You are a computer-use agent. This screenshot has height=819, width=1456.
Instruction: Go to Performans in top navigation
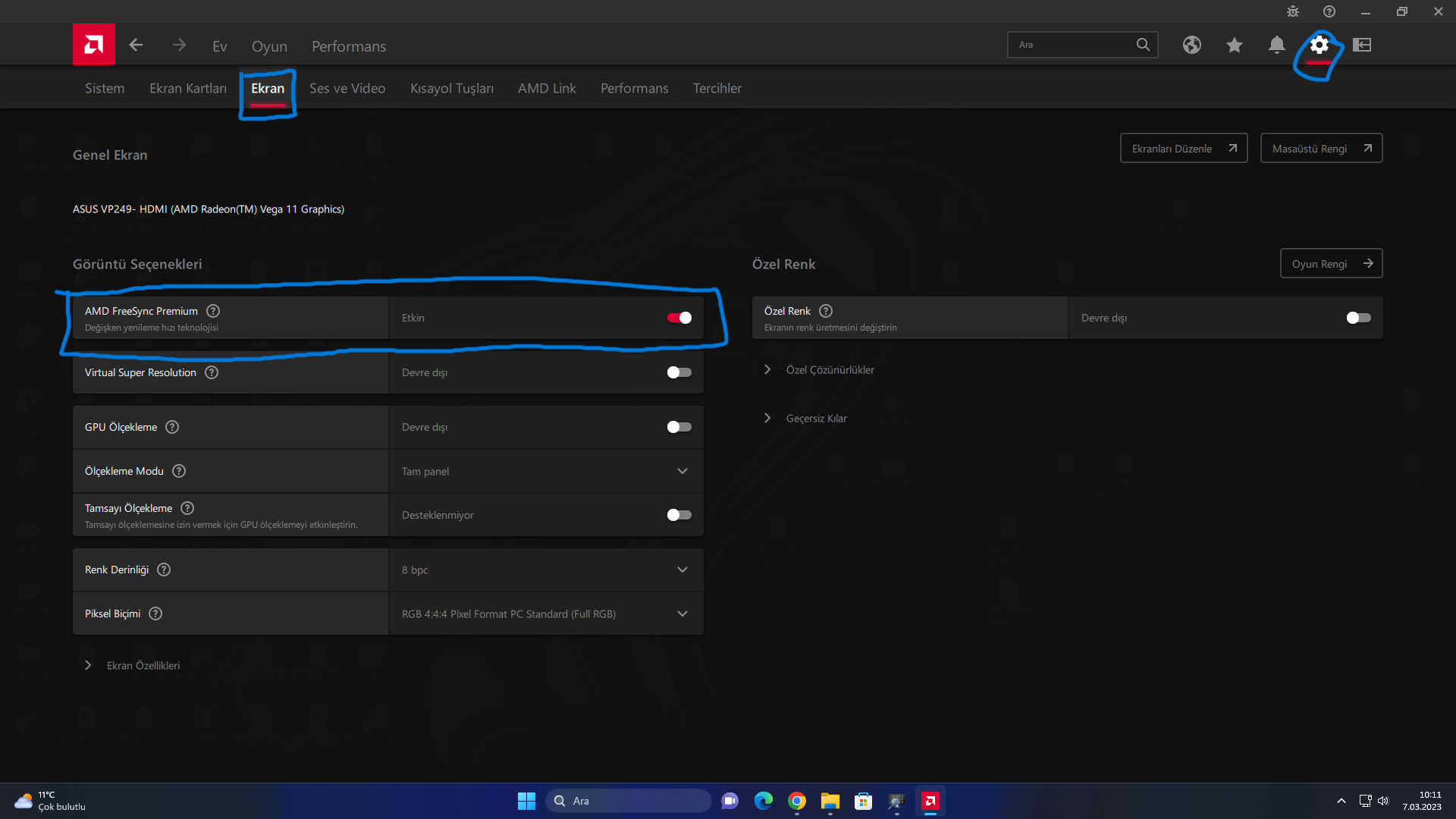tap(349, 46)
